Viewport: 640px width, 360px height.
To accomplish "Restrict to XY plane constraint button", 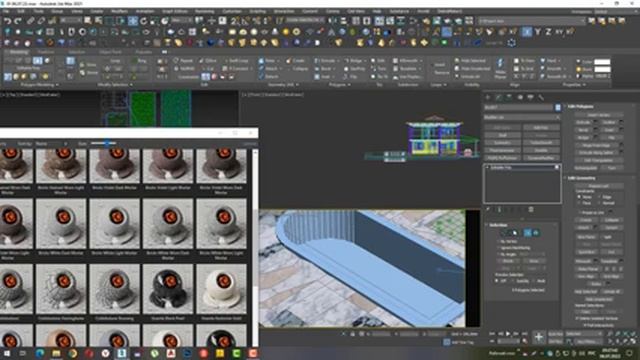I will tap(559, 31).
